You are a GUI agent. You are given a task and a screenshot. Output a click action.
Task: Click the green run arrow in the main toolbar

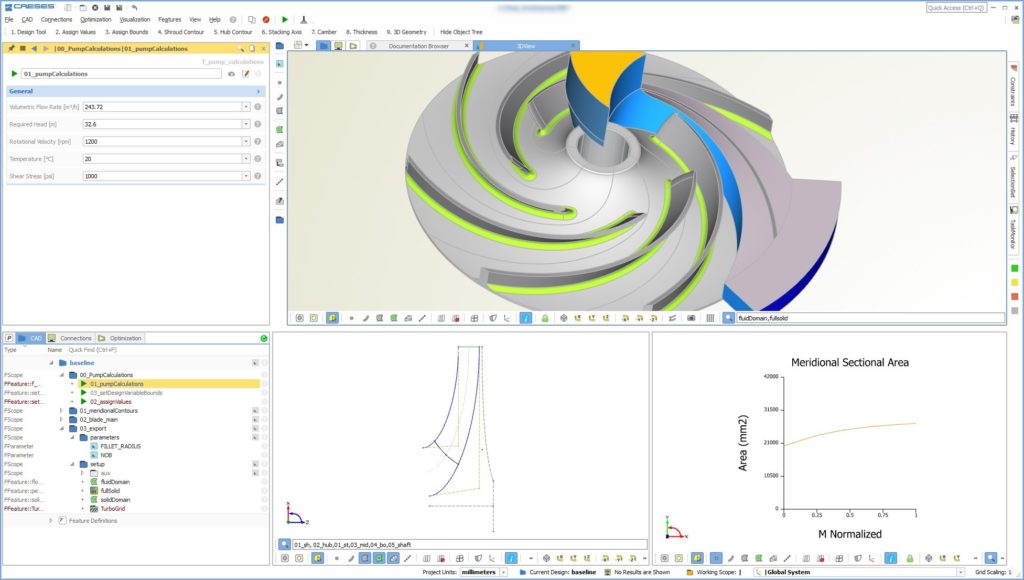tap(285, 18)
